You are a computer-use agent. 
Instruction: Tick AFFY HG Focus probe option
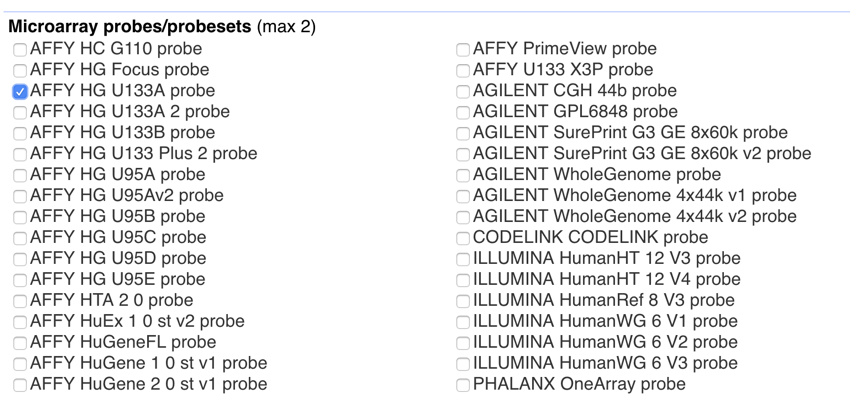[20, 70]
